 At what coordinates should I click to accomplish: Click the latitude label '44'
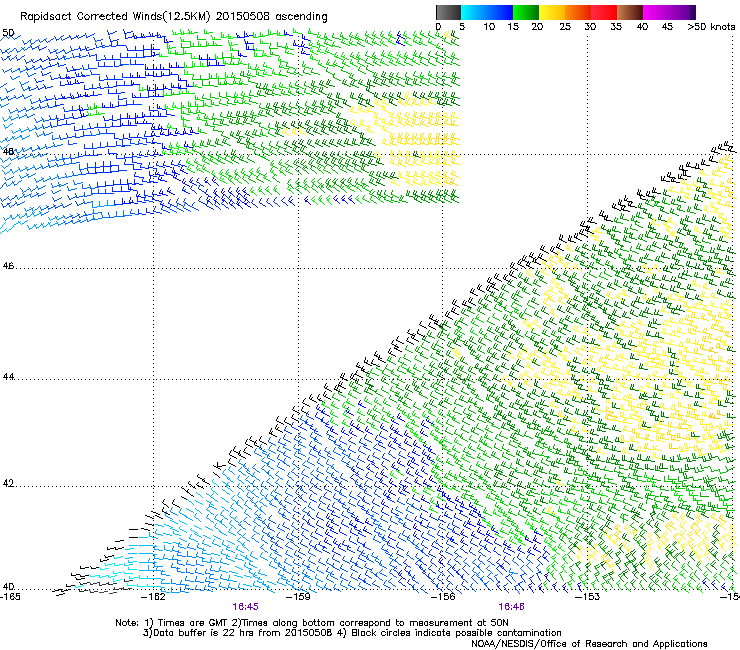click(8, 377)
